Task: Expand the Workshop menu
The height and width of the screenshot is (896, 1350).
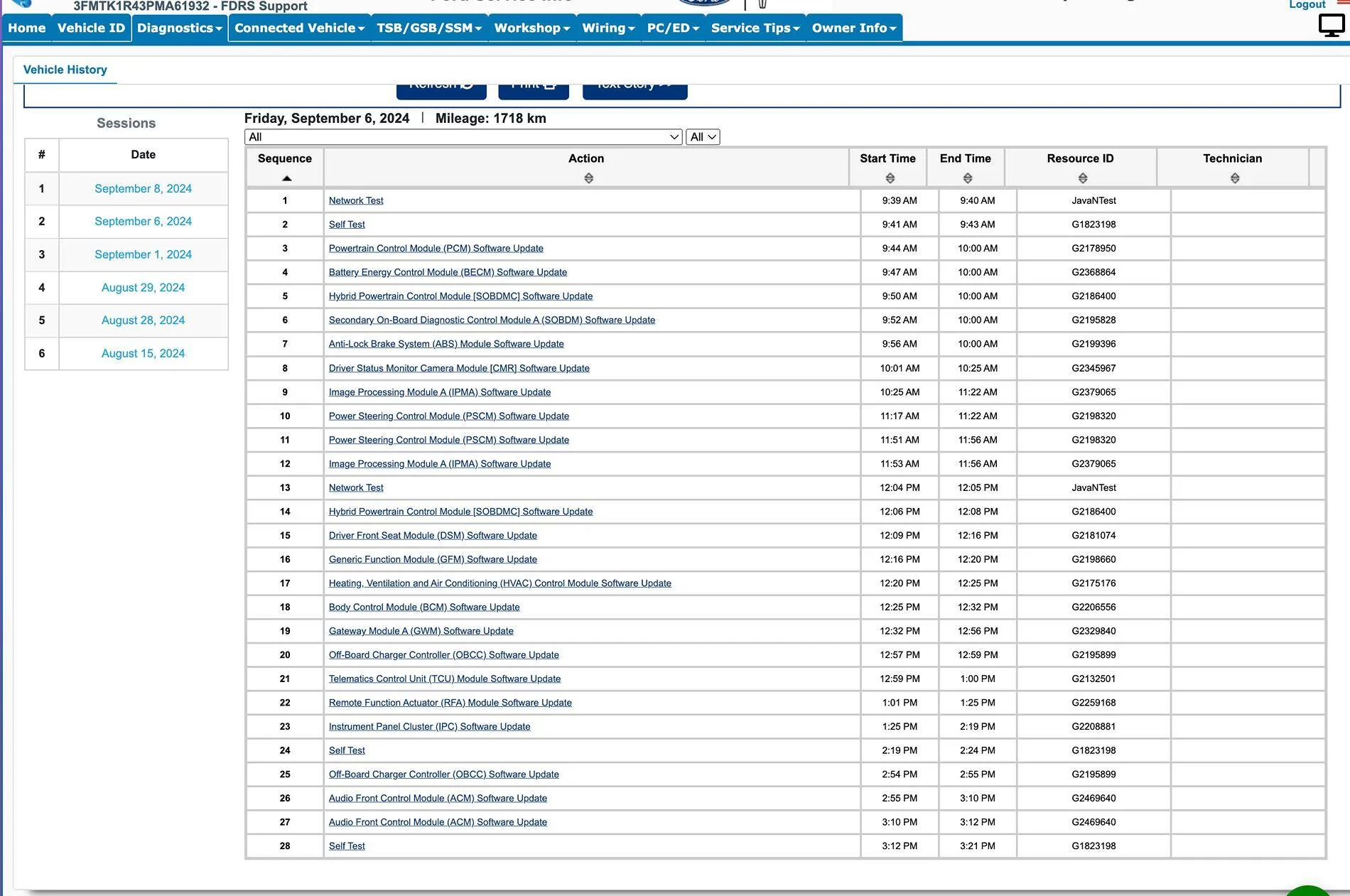Action: tap(532, 28)
